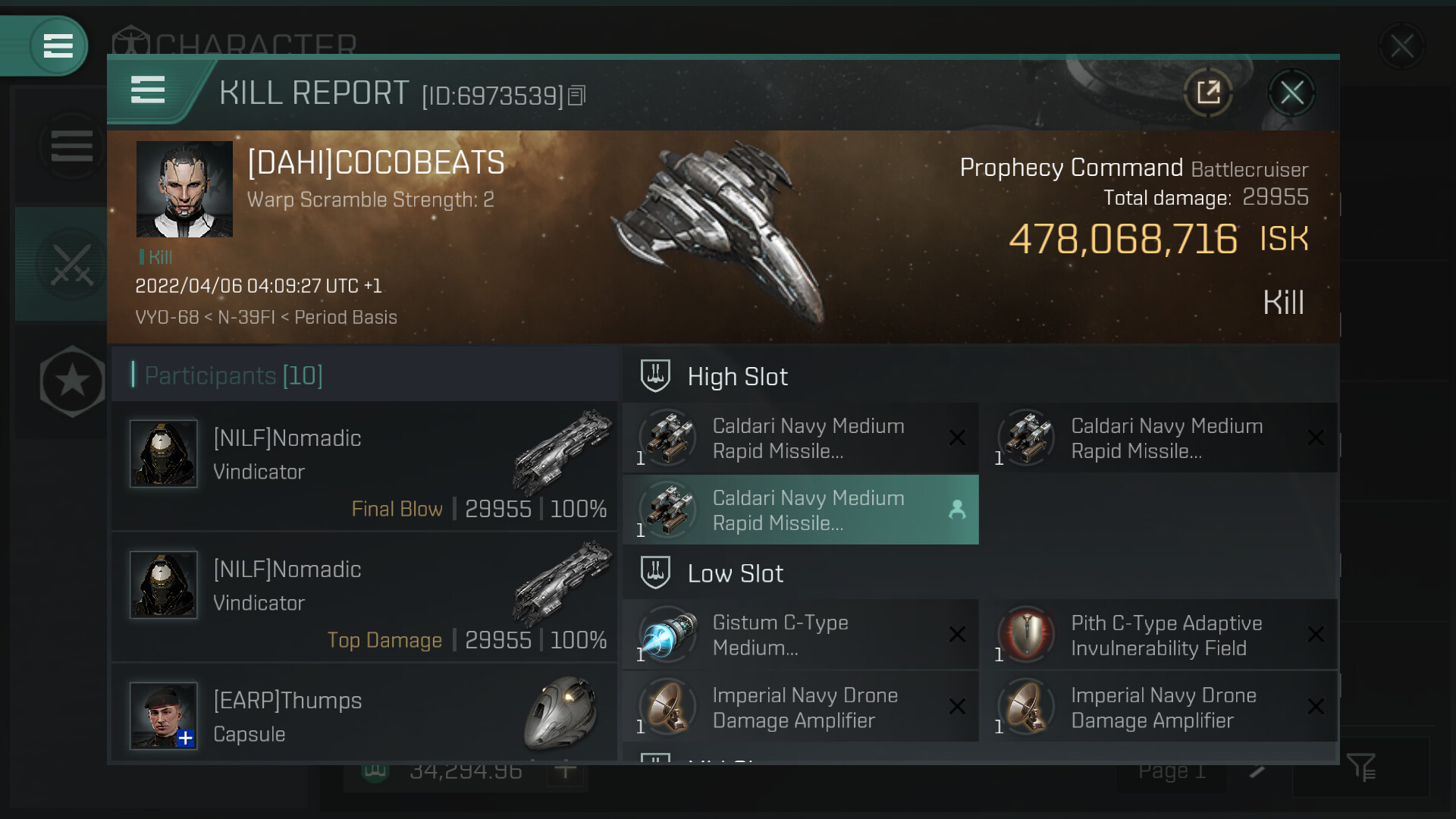1456x819 pixels.
Task: Click the Participants [10] header
Action: pos(234,375)
